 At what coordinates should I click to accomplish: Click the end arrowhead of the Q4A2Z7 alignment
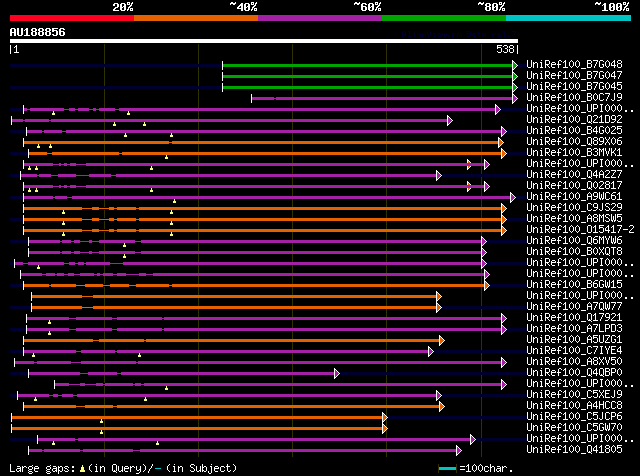(x=439, y=176)
